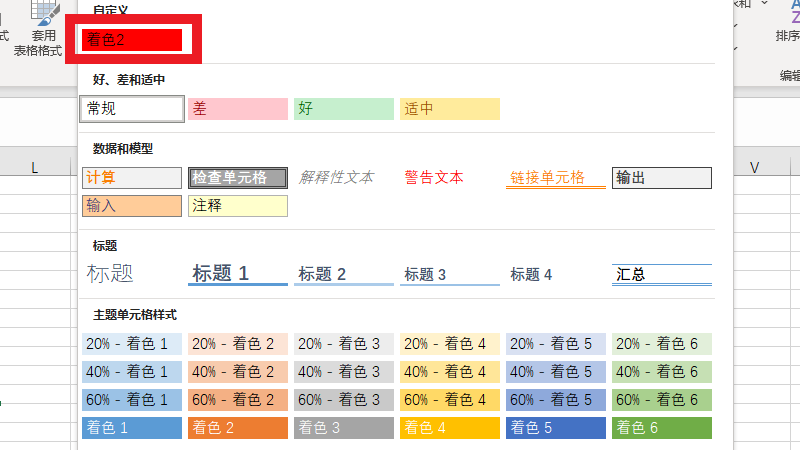Choose the 适中 neutral cell style
This screenshot has width=800, height=450.
449,109
